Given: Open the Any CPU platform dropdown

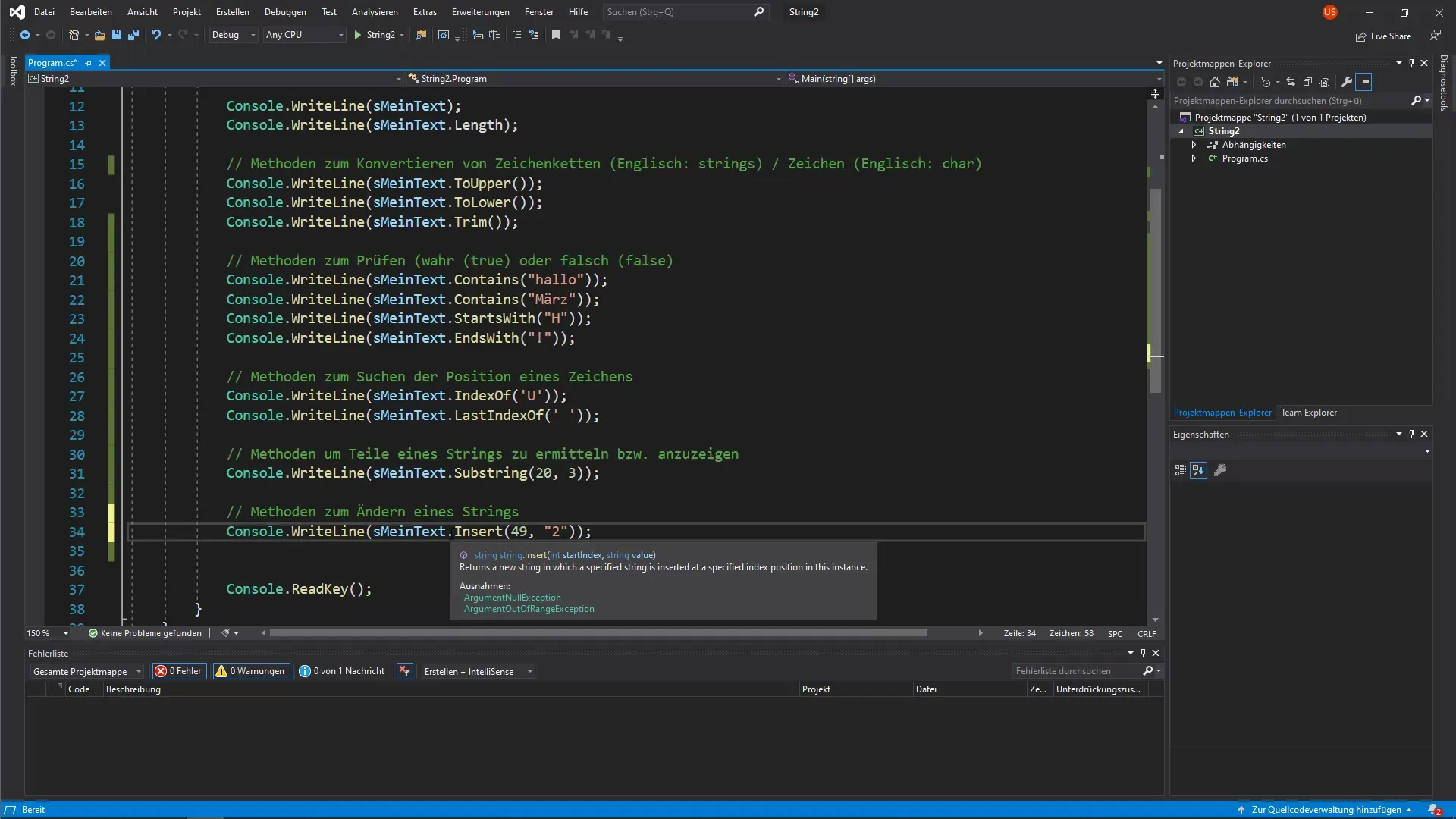Looking at the screenshot, I should pyautogui.click(x=304, y=35).
